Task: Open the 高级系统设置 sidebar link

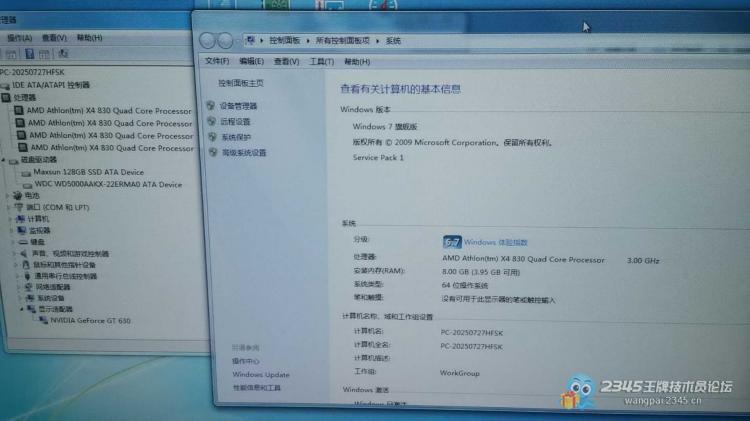Action: point(244,153)
